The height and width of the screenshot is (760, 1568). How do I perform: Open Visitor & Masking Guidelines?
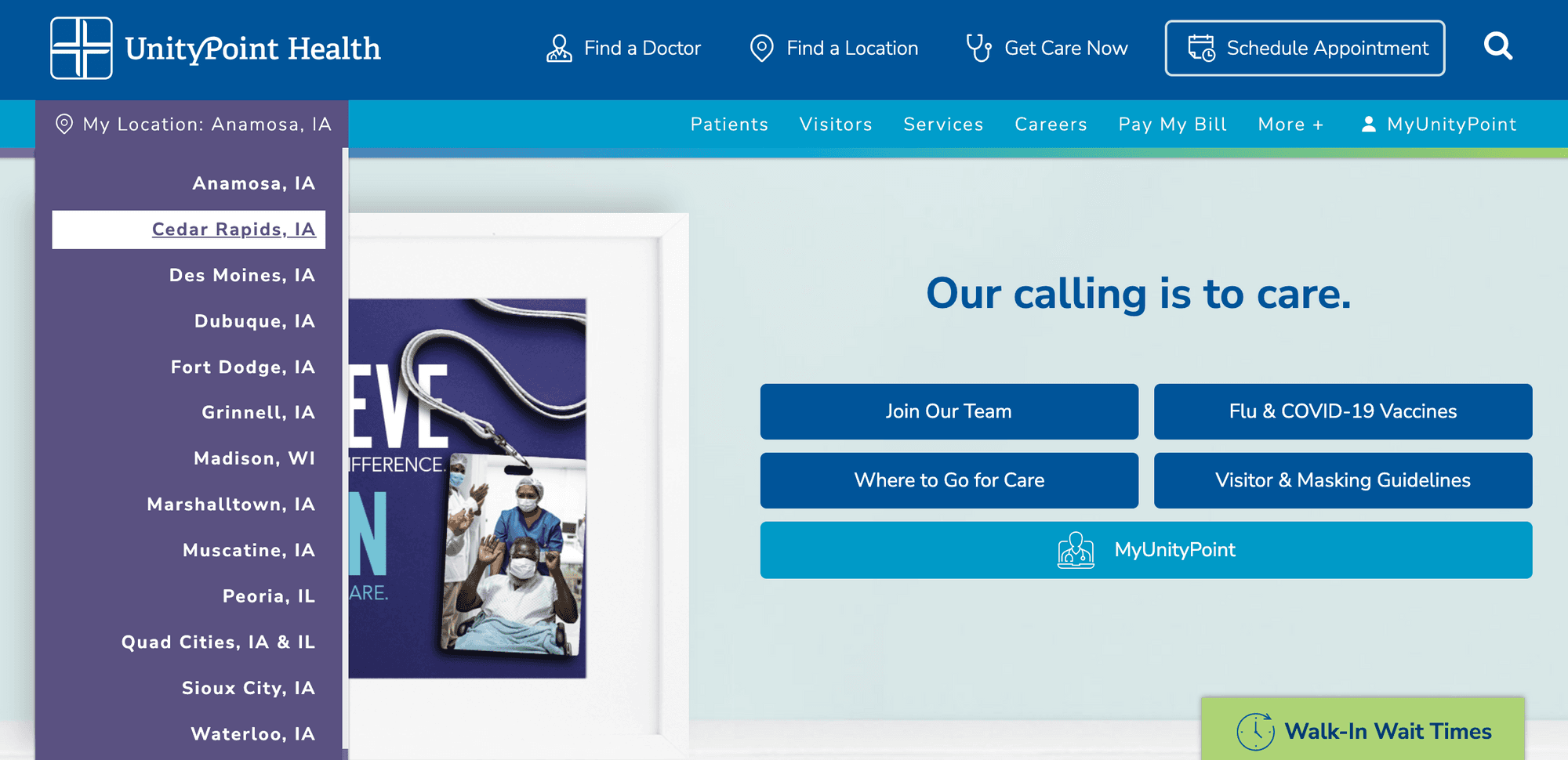pos(1342,480)
